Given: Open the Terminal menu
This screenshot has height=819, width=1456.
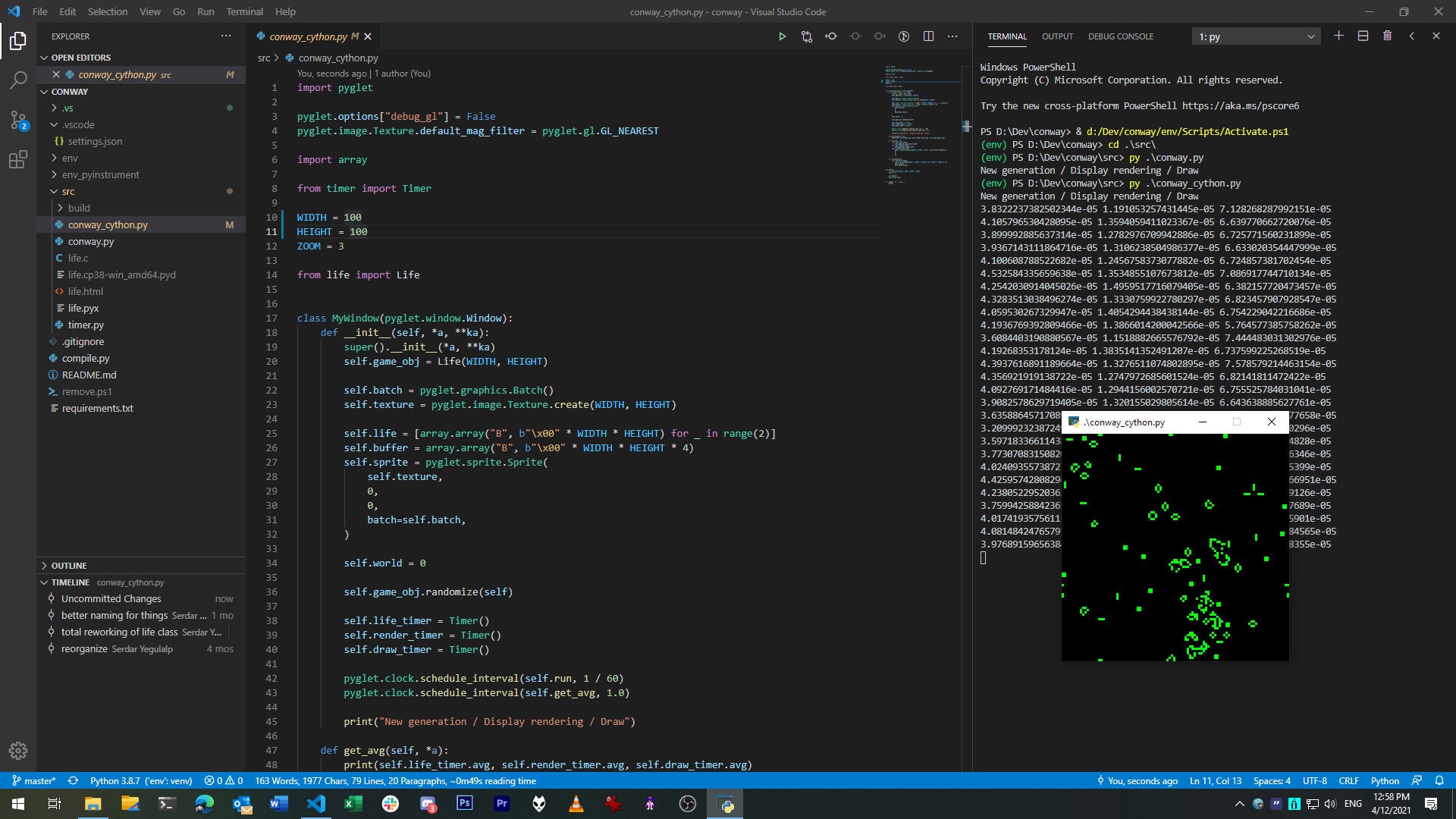Looking at the screenshot, I should [244, 11].
